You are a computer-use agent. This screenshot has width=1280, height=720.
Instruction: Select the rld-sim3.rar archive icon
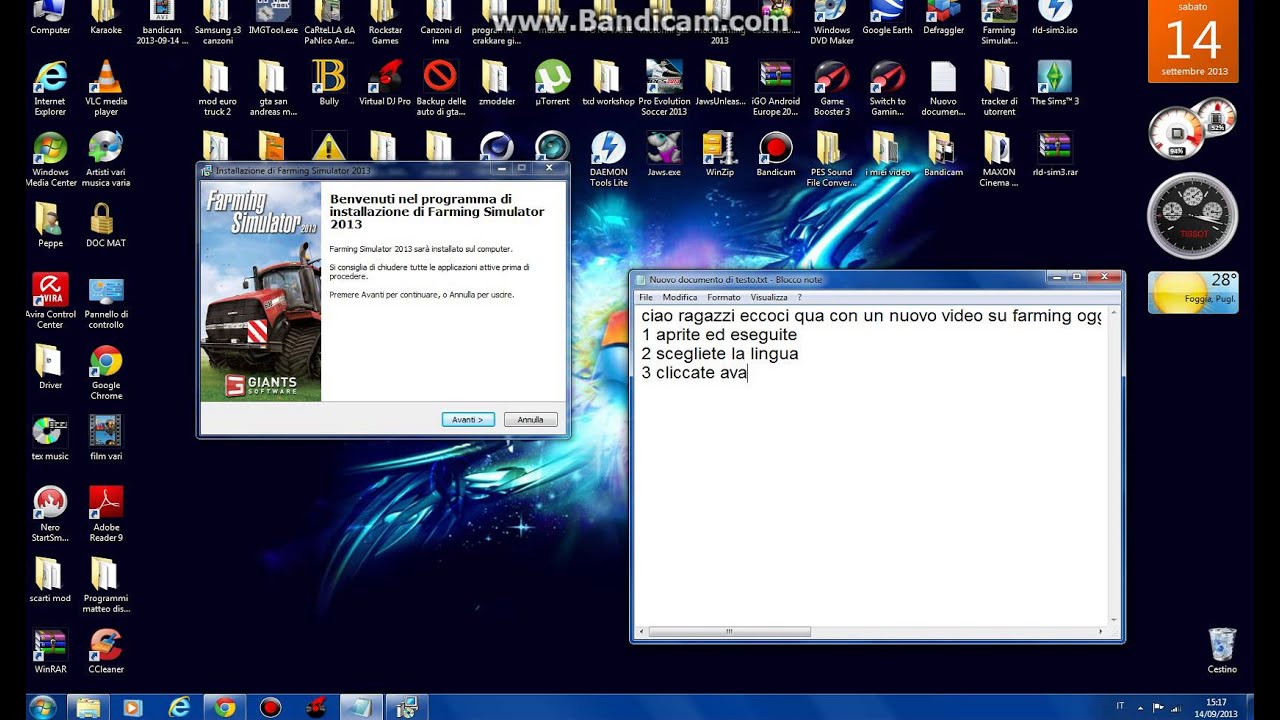(x=1055, y=154)
